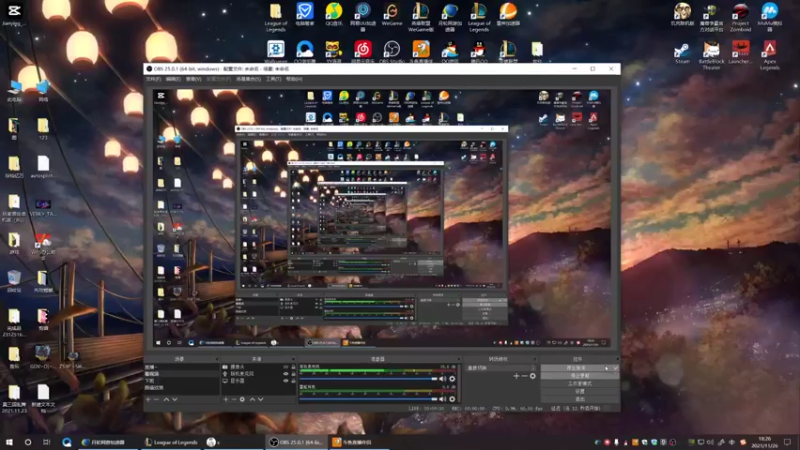Open scene transition type dropdown

pos(501,368)
